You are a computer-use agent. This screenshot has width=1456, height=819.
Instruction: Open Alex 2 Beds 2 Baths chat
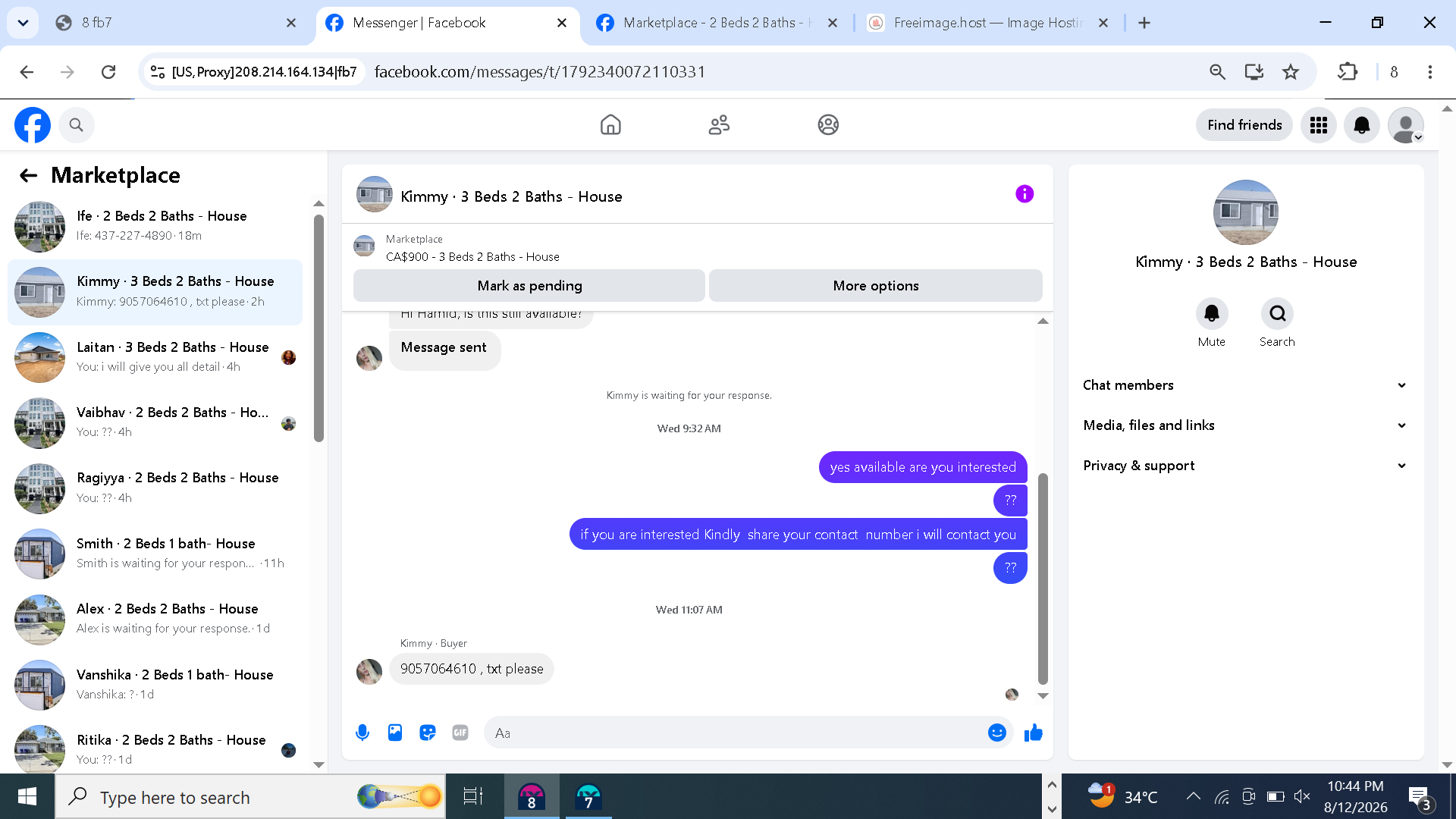[155, 620]
